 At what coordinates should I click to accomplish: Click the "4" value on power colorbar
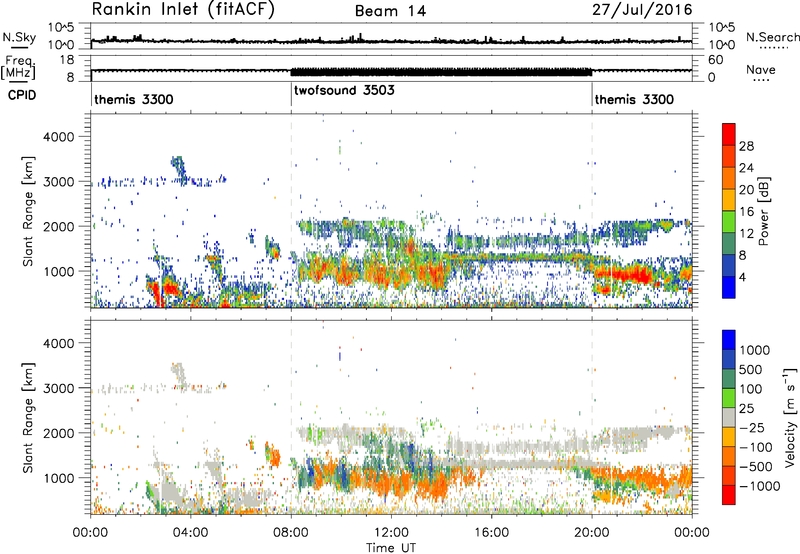(743, 277)
